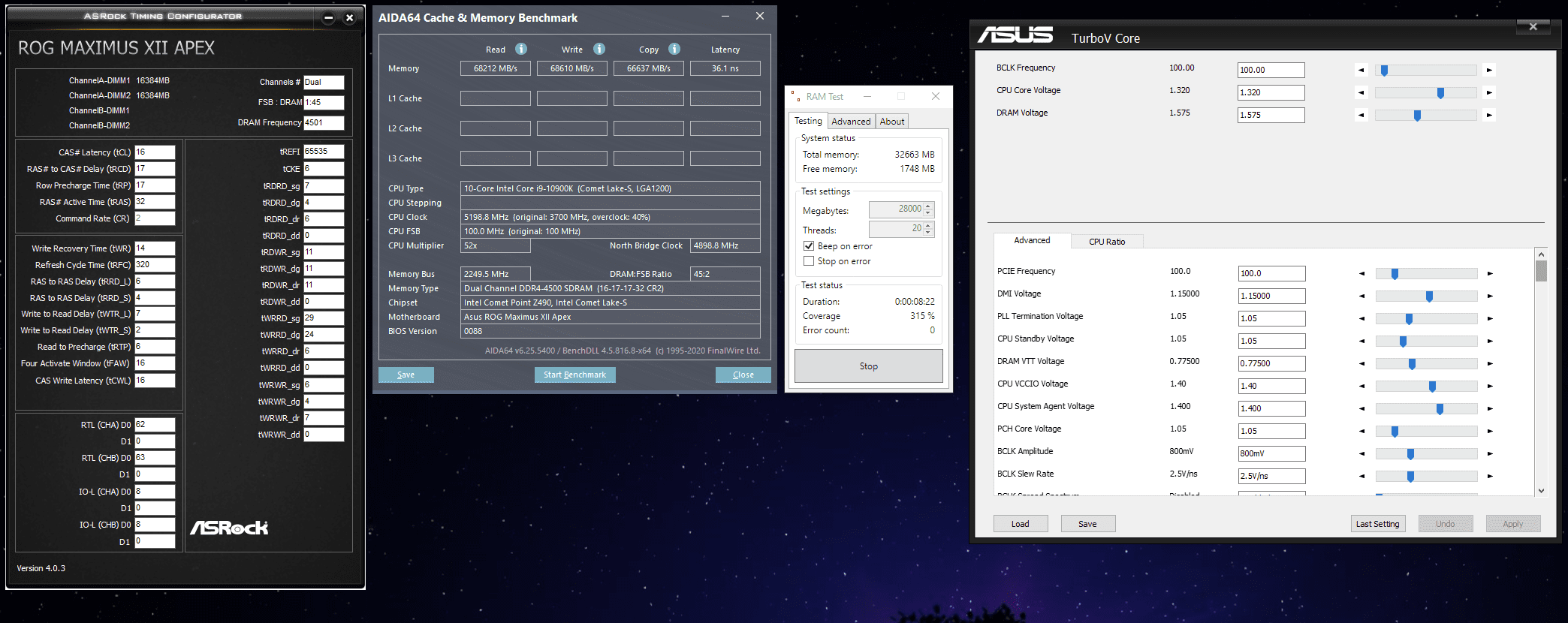
Task: Click the Undo button in TurboV Core
Action: click(1445, 524)
